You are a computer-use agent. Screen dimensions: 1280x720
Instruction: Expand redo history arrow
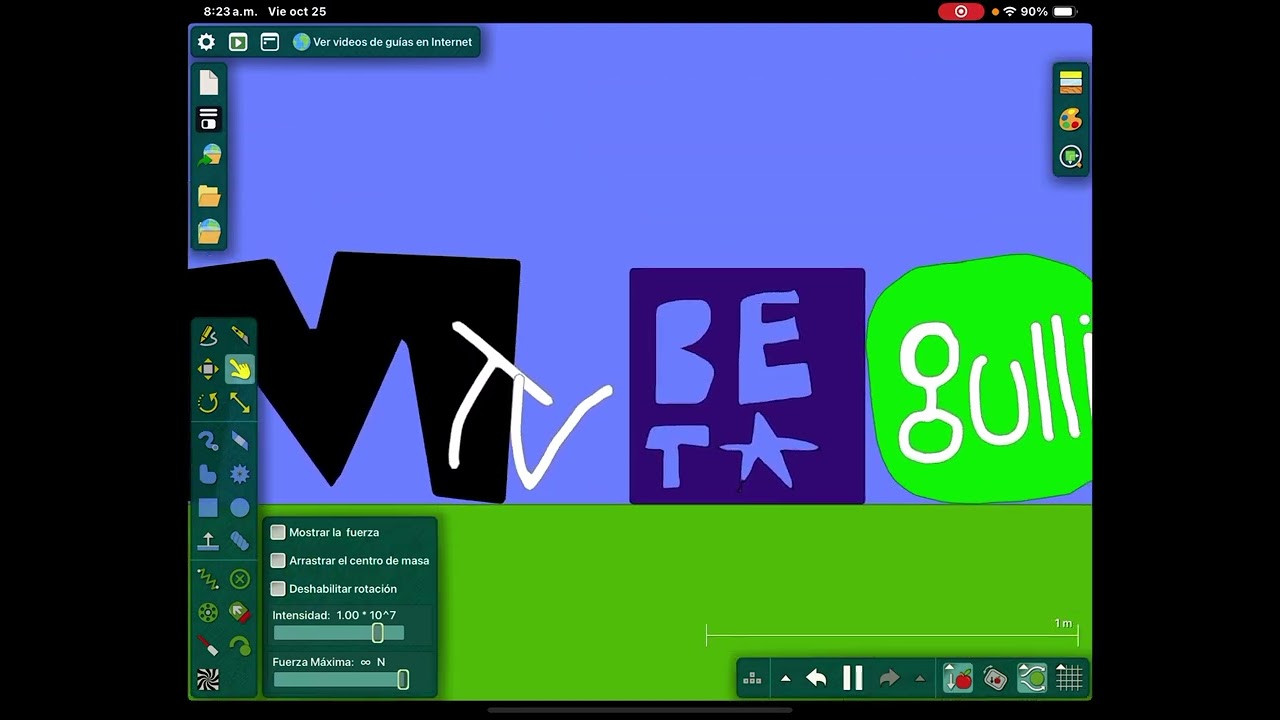point(920,678)
